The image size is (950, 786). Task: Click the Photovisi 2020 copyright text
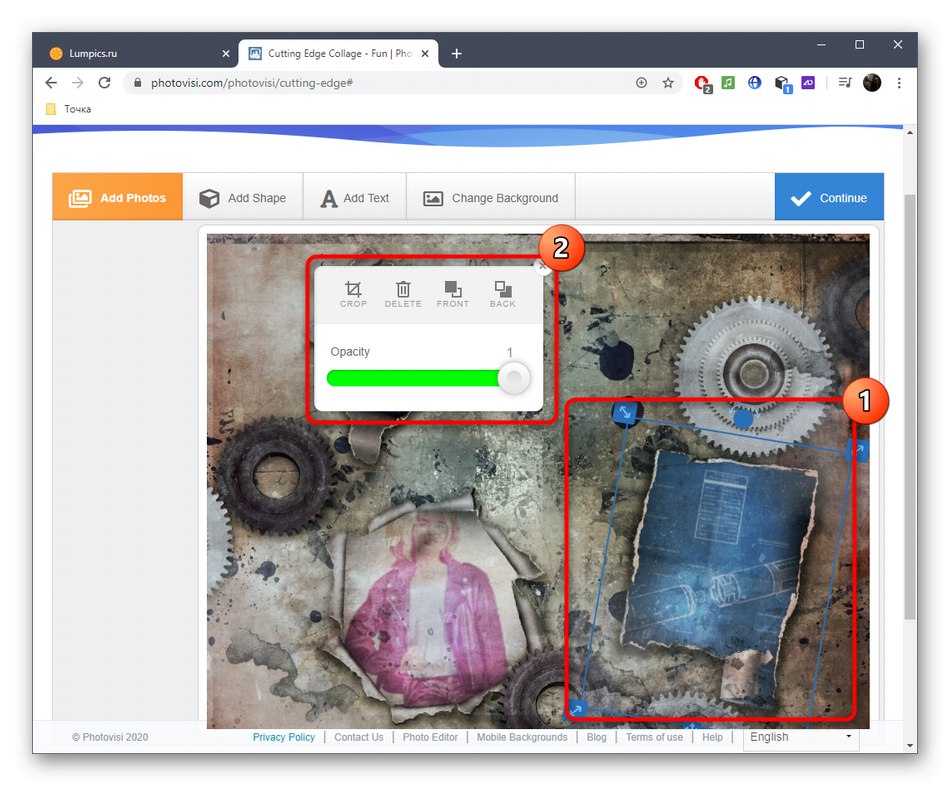coord(110,737)
